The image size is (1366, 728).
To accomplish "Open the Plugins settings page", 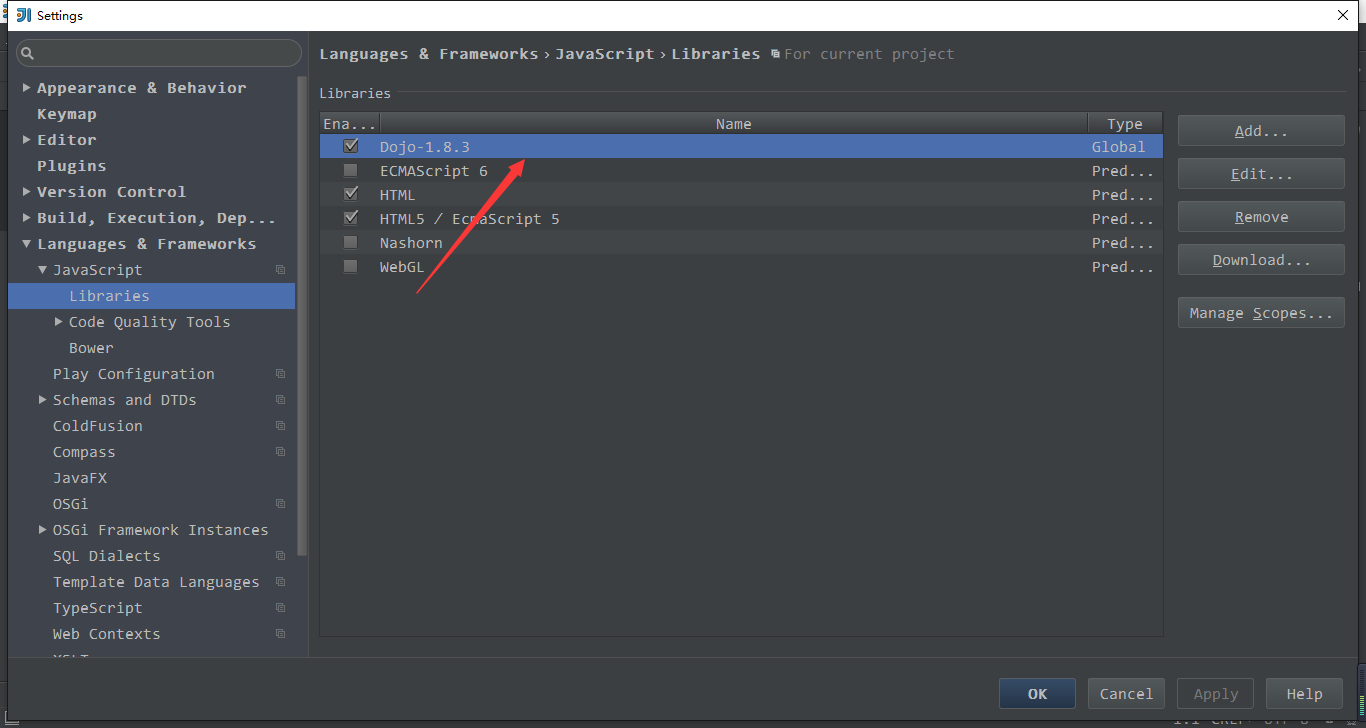I will pyautogui.click(x=71, y=166).
